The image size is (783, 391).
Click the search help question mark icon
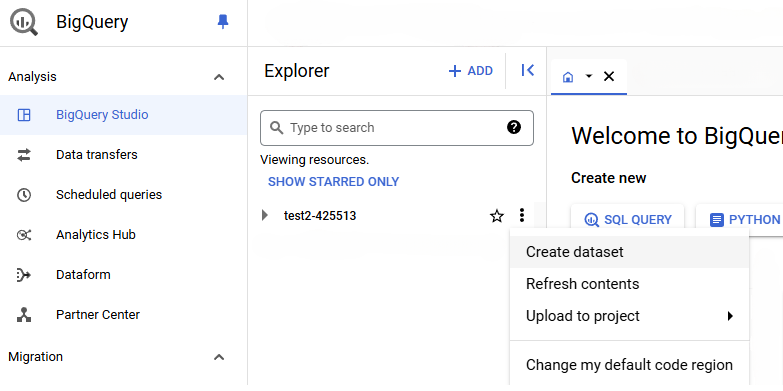(x=514, y=127)
